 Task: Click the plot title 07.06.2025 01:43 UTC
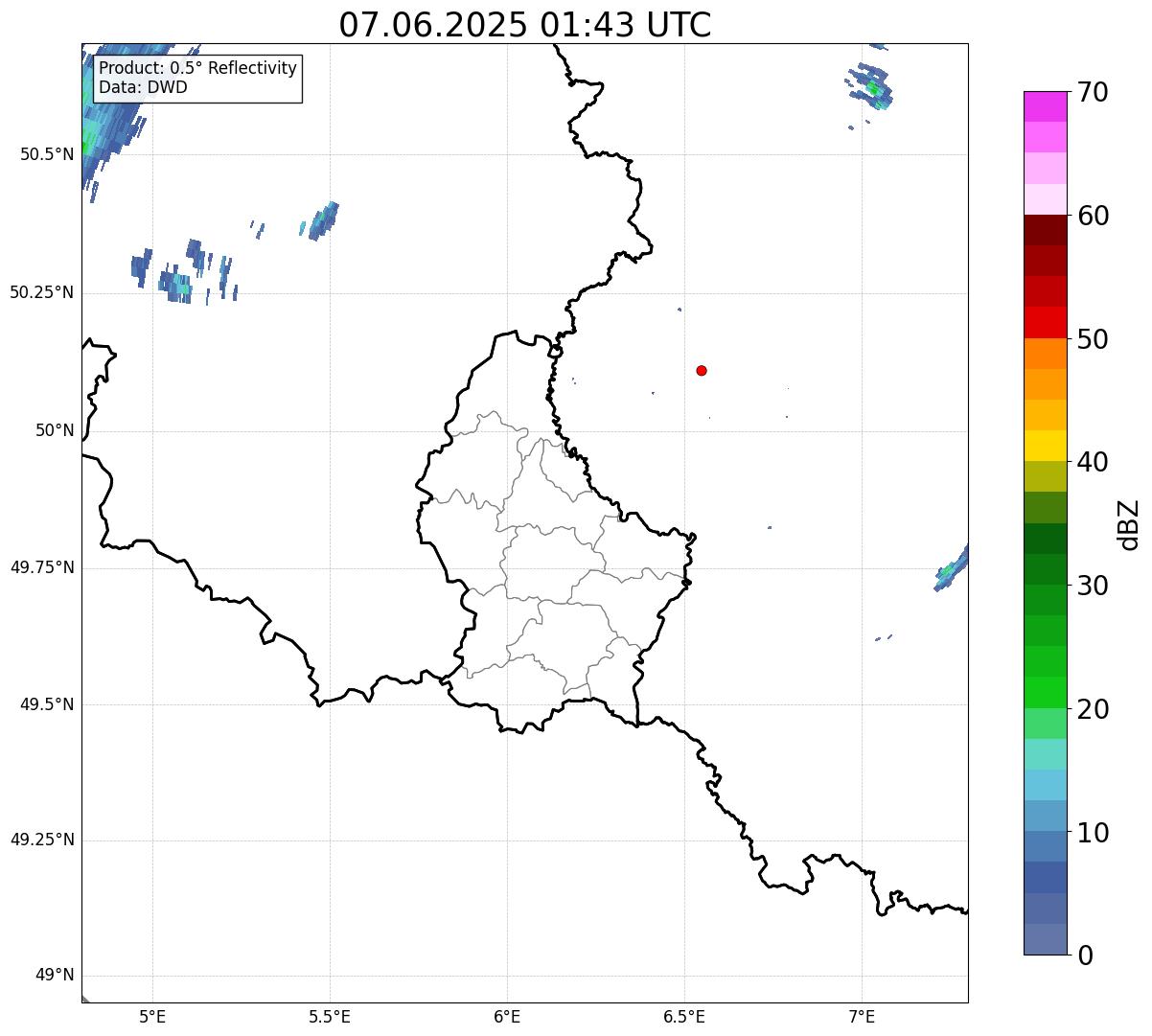[x=525, y=25]
